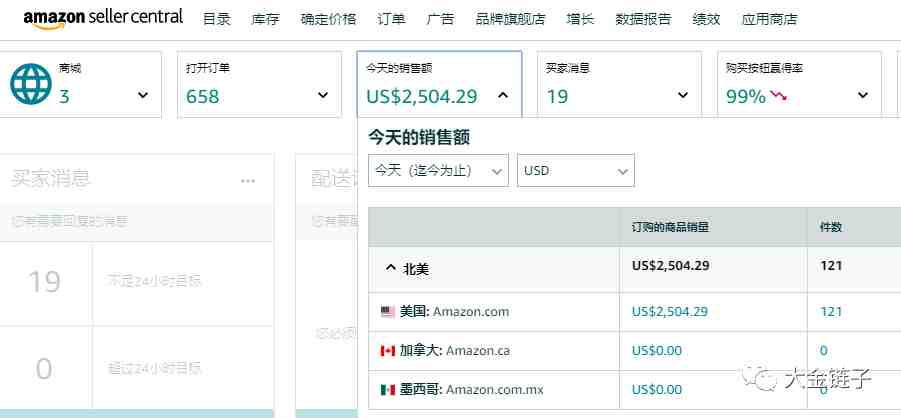This screenshot has height=418, width=901.
Task: Click the 订购的商品销量 column header
Action: (x=671, y=227)
